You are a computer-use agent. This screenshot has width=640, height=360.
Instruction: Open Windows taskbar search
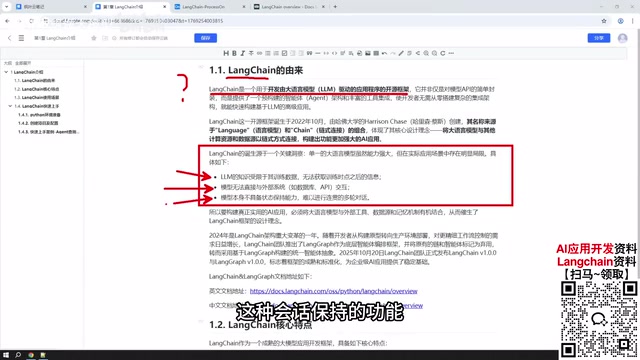click(18, 355)
